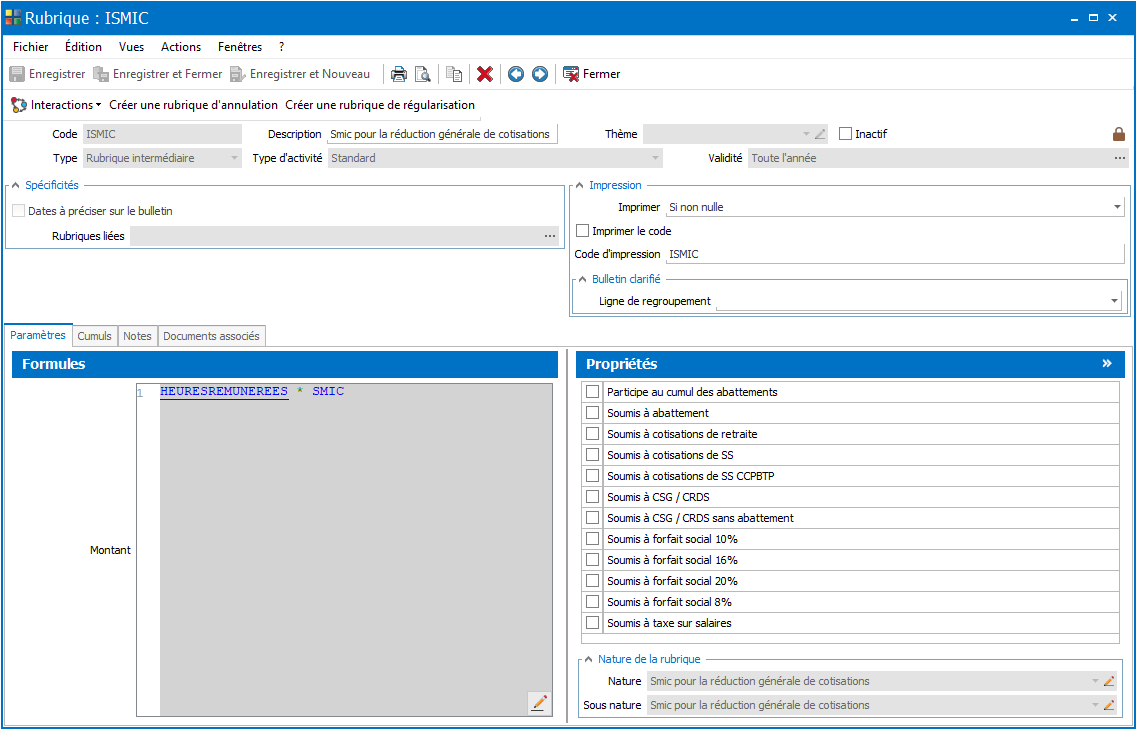Go to next record arrow

(x=539, y=74)
